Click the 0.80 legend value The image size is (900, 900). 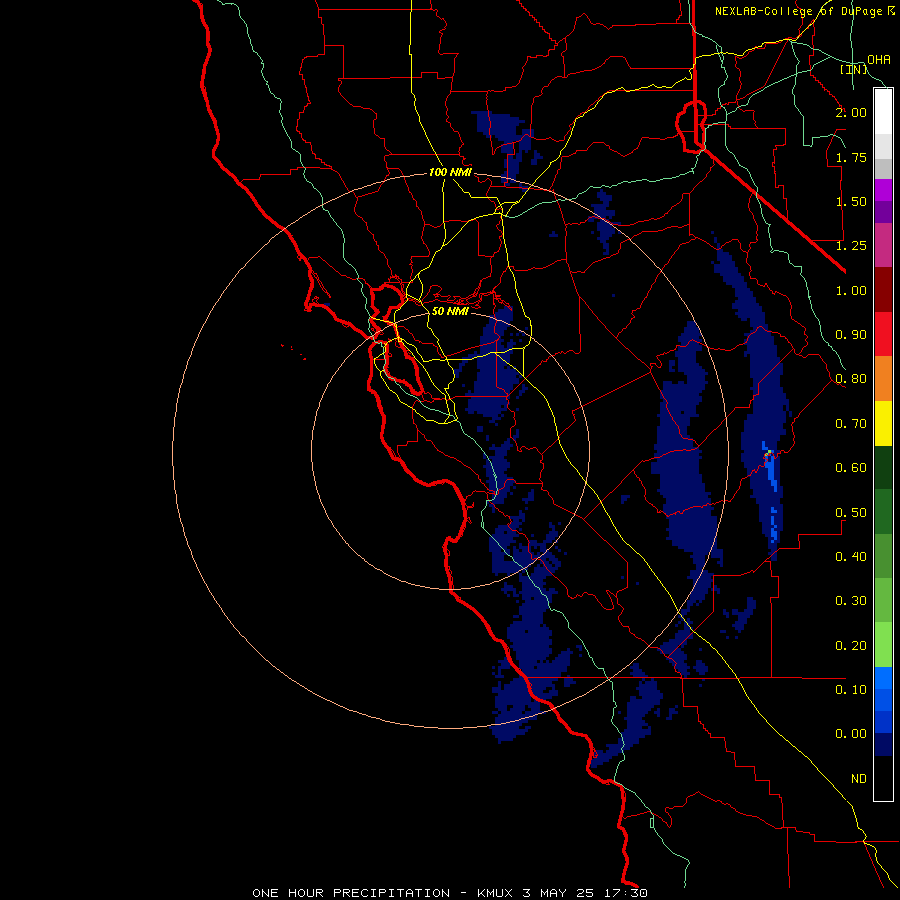[851, 379]
